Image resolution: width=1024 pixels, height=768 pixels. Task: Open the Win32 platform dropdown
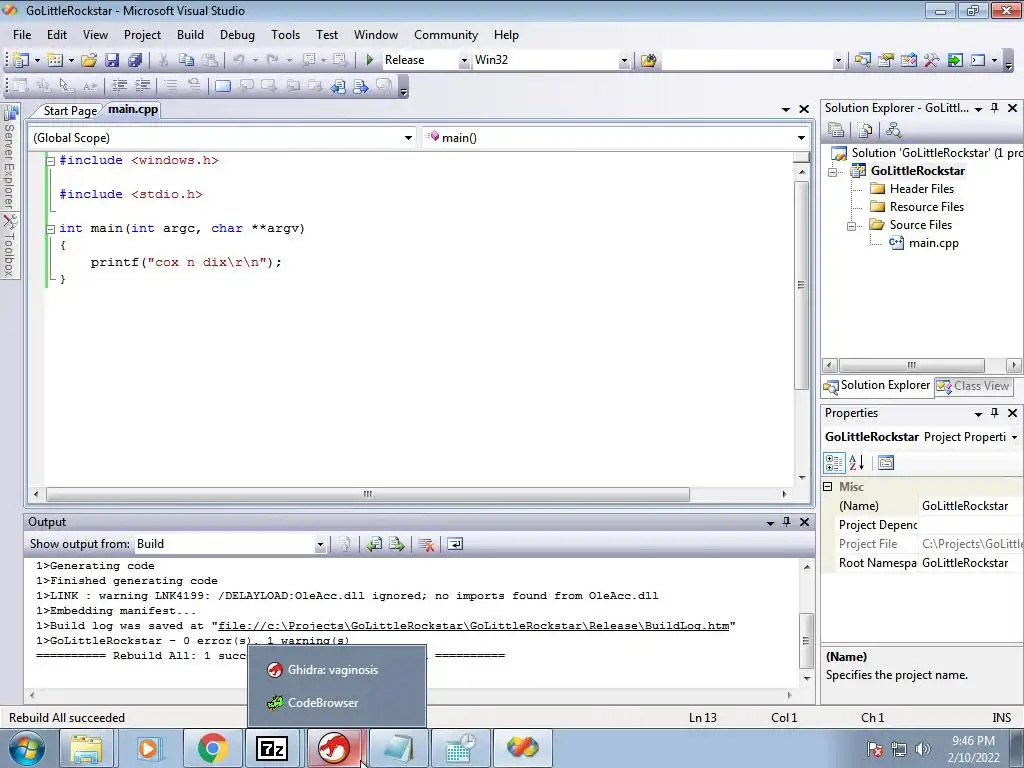624,60
